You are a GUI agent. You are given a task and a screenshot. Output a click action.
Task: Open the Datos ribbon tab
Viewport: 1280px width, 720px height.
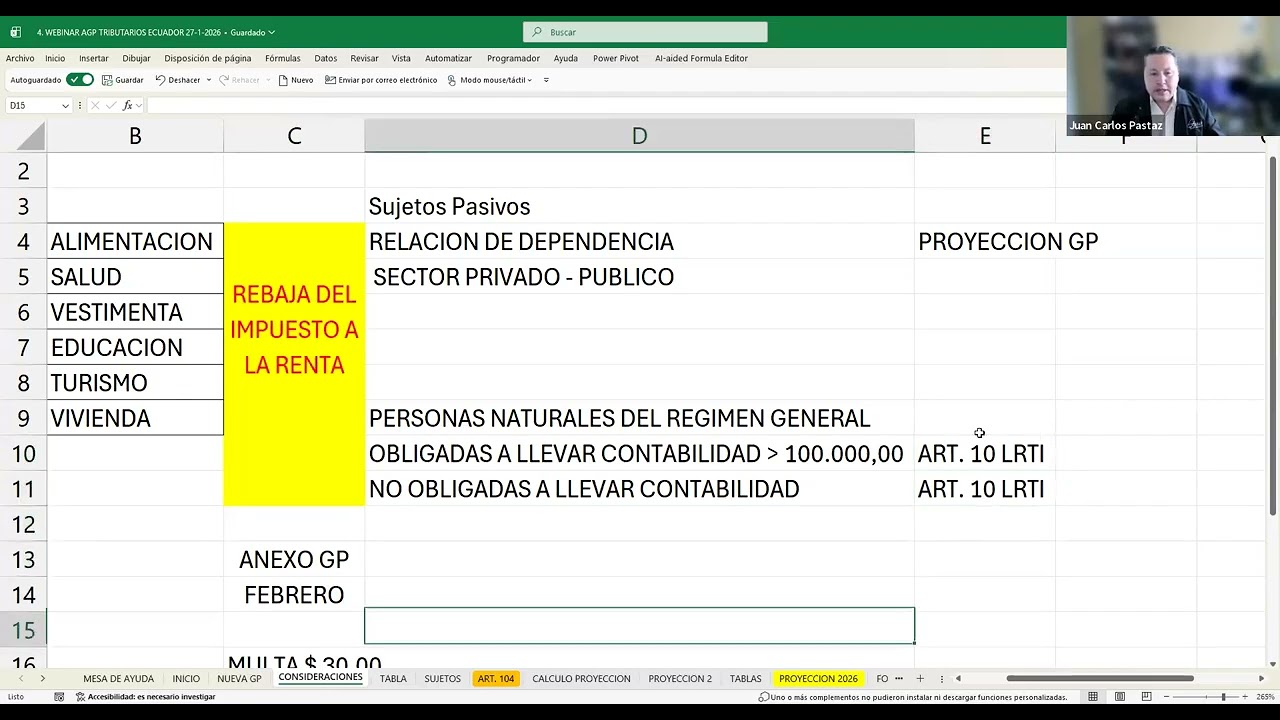(326, 58)
